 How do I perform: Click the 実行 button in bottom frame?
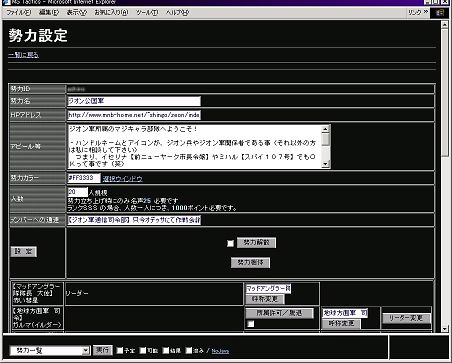point(102,350)
